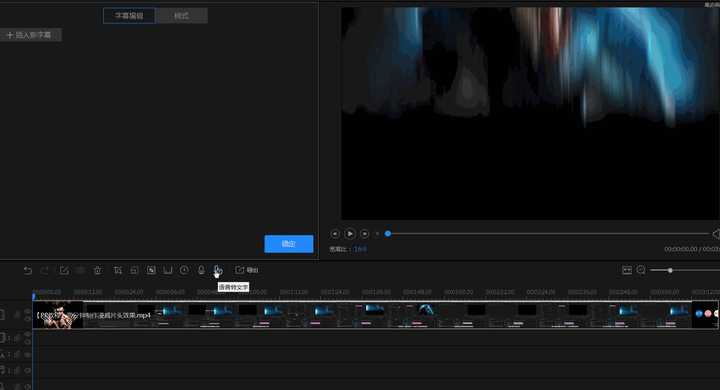Undo the last edit in toolbar
Screen dimensions: 720x390
coord(28,271)
